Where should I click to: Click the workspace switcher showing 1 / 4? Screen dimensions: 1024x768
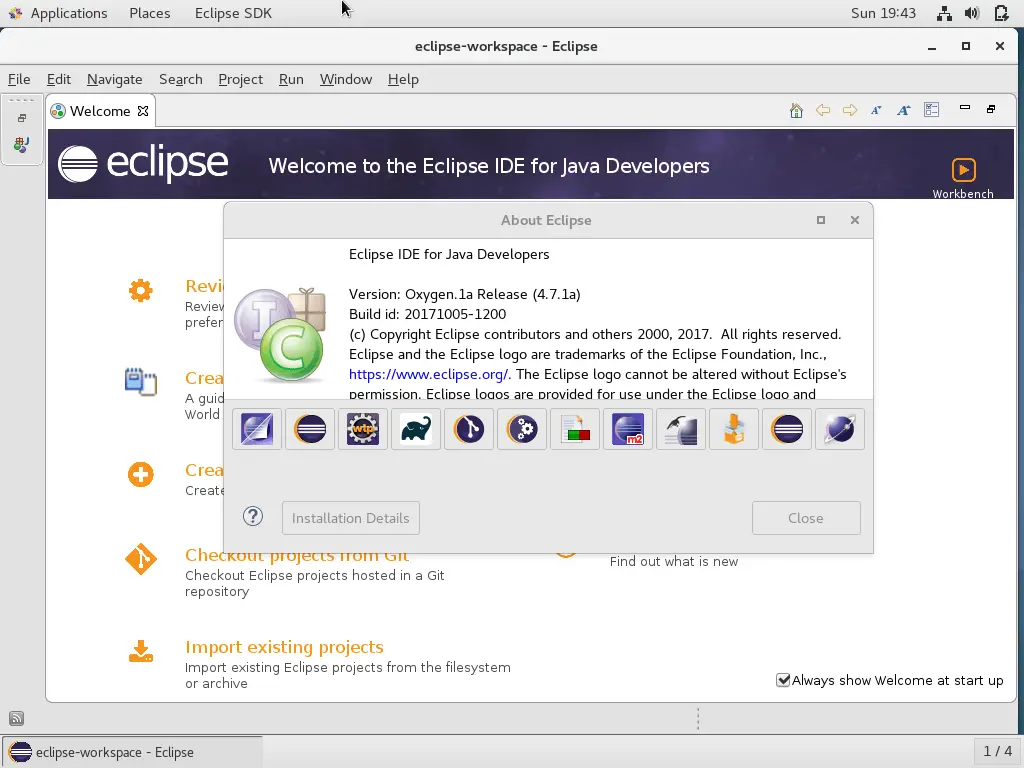point(997,751)
